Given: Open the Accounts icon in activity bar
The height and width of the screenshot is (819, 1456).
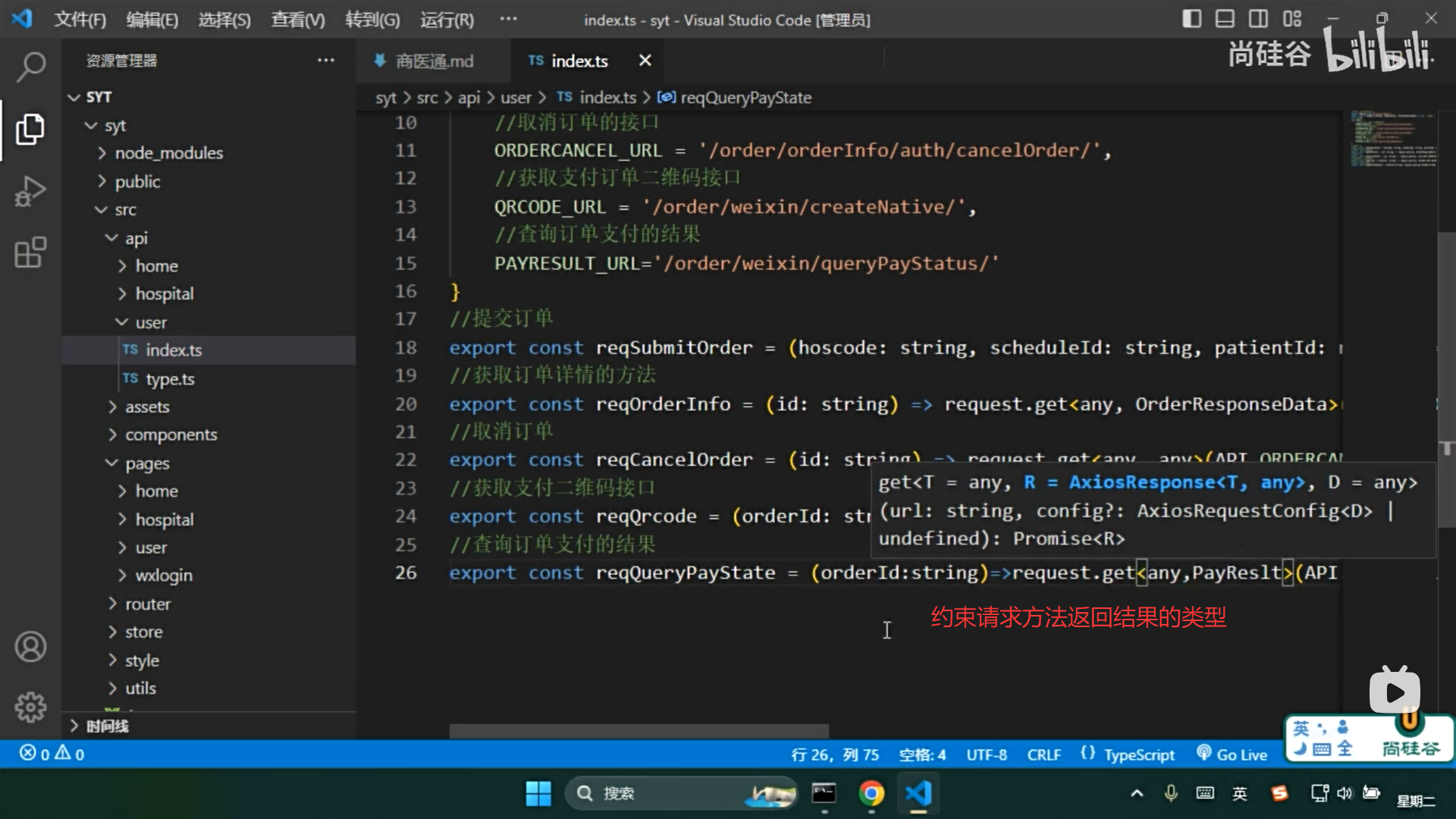Looking at the screenshot, I should point(30,647).
